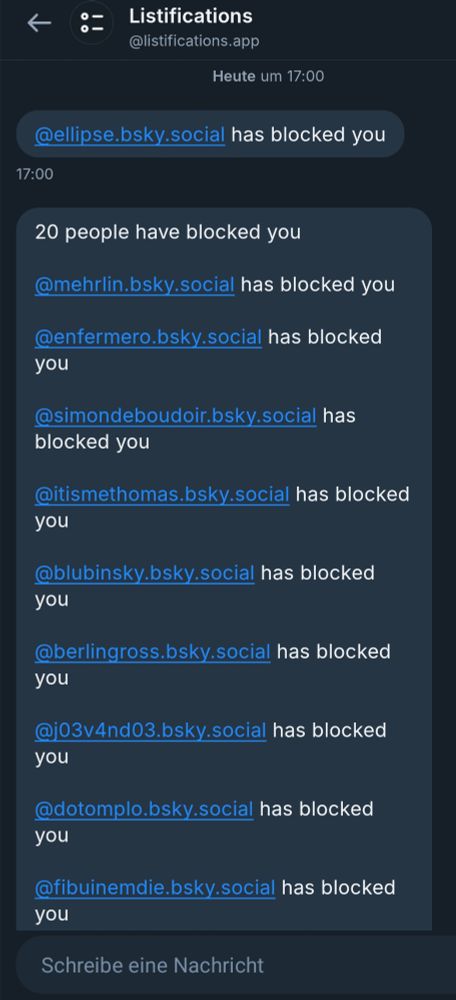
Task: Open the Listifications profile title
Action: (191, 16)
